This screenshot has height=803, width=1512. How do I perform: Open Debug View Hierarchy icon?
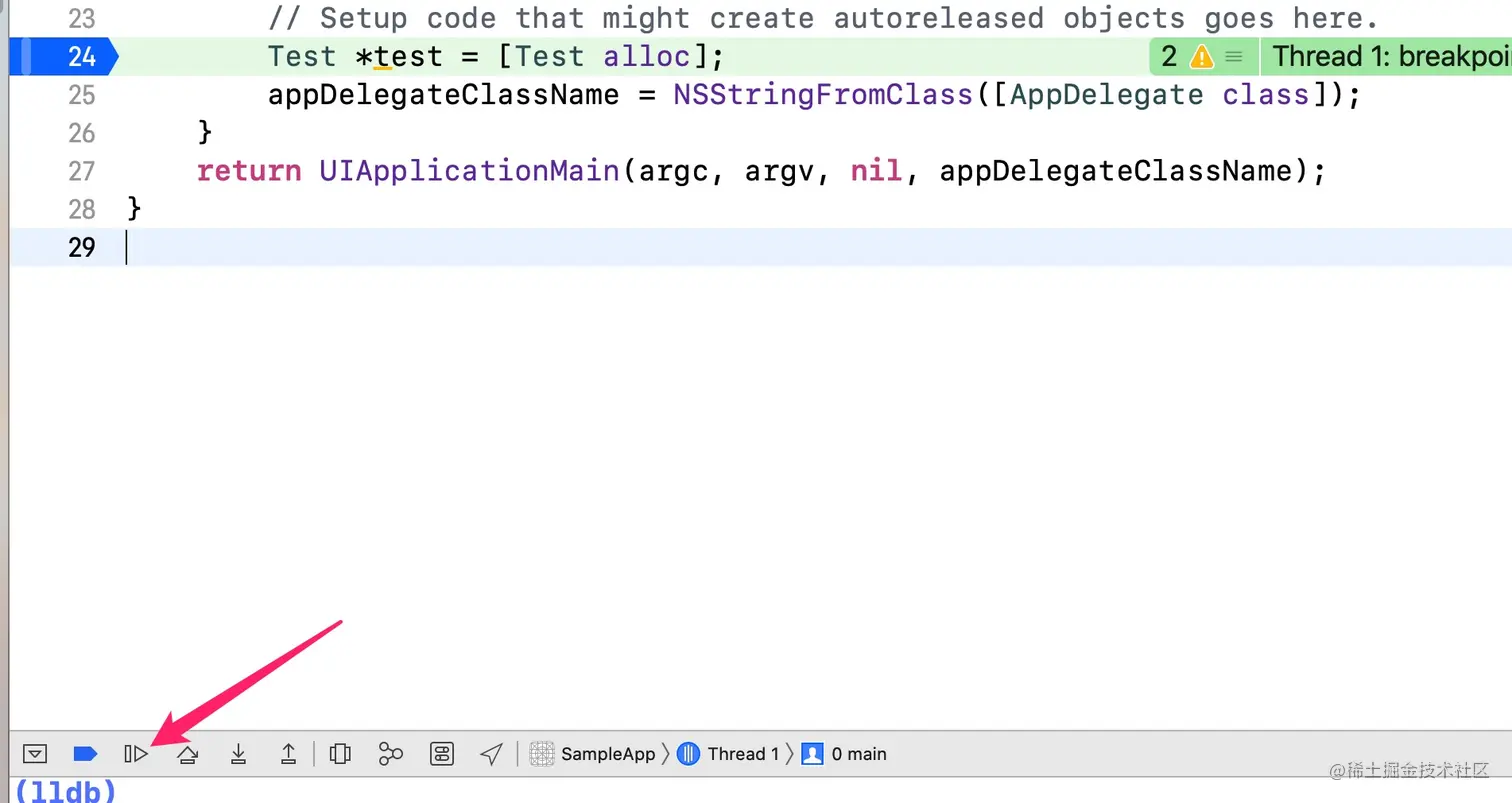340,754
